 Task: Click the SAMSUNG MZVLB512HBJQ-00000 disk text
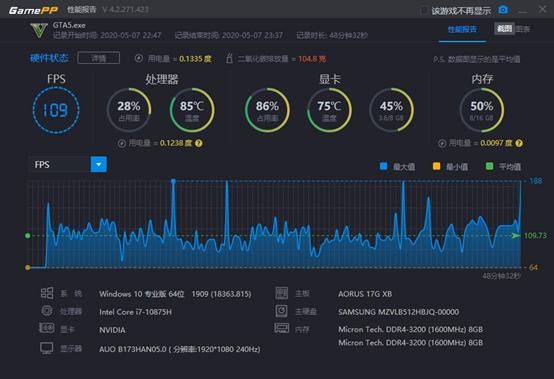399,312
